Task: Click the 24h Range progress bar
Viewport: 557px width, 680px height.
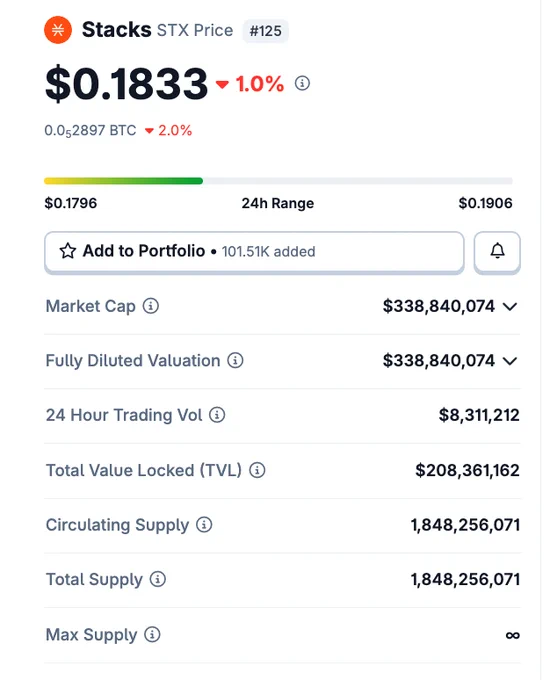Action: [278, 181]
